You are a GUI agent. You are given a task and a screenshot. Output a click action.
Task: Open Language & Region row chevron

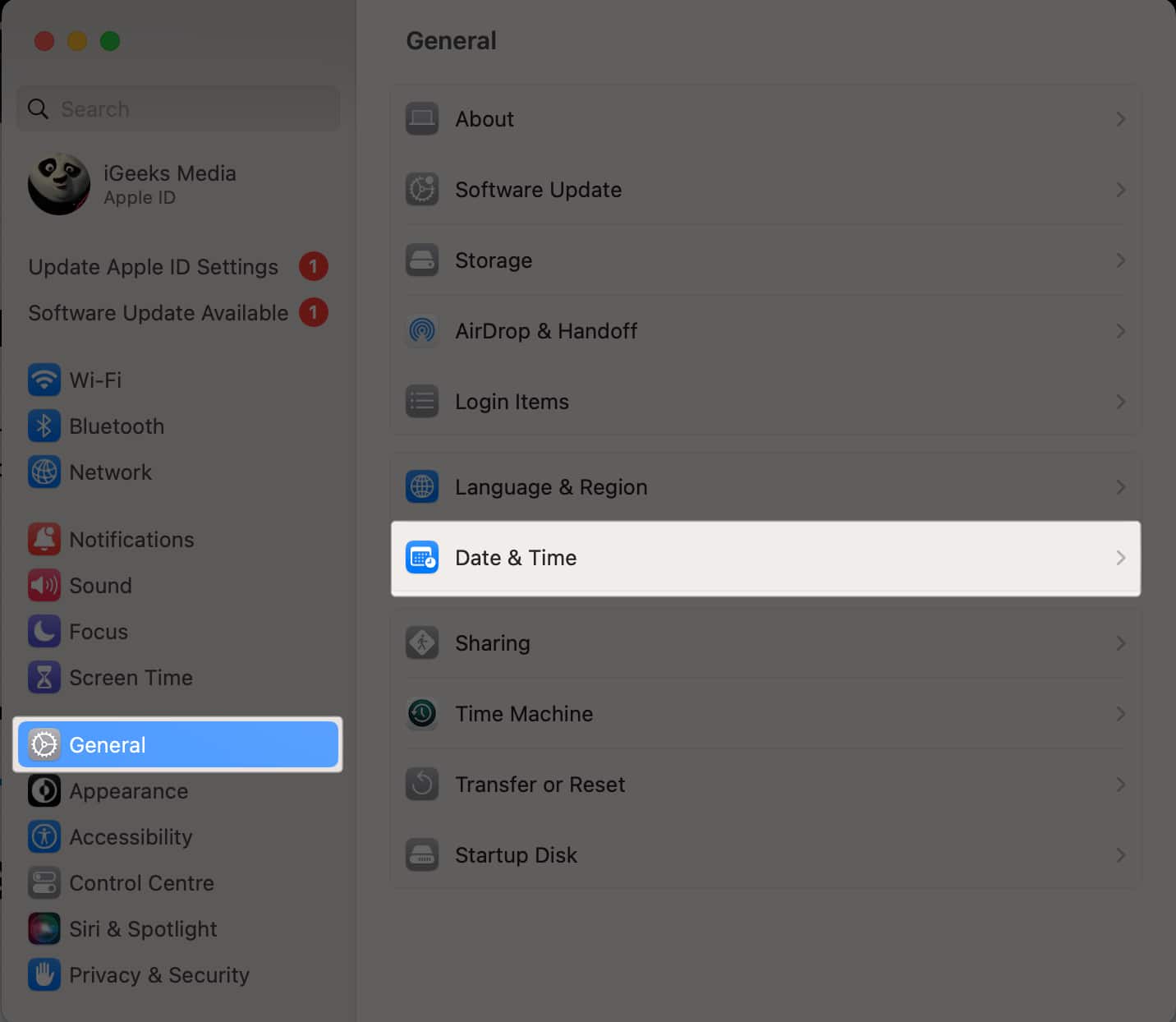pos(1121,487)
